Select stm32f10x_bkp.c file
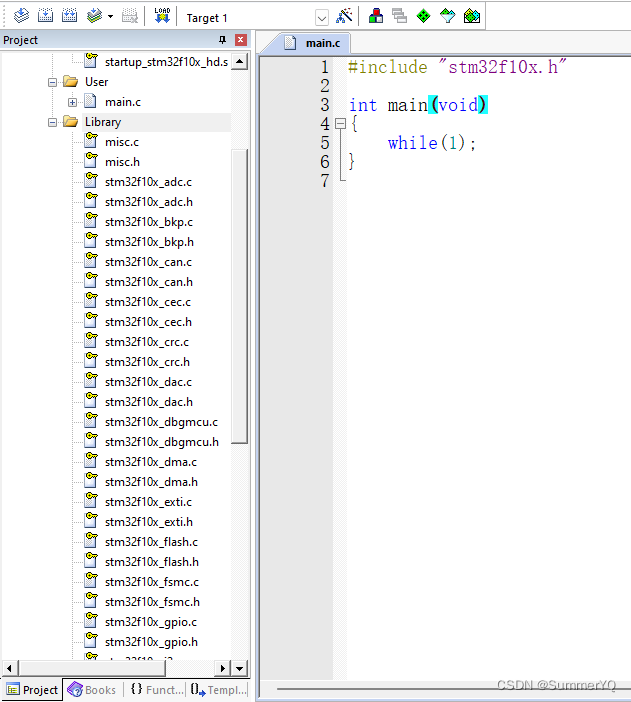631x702 pixels. tap(149, 222)
